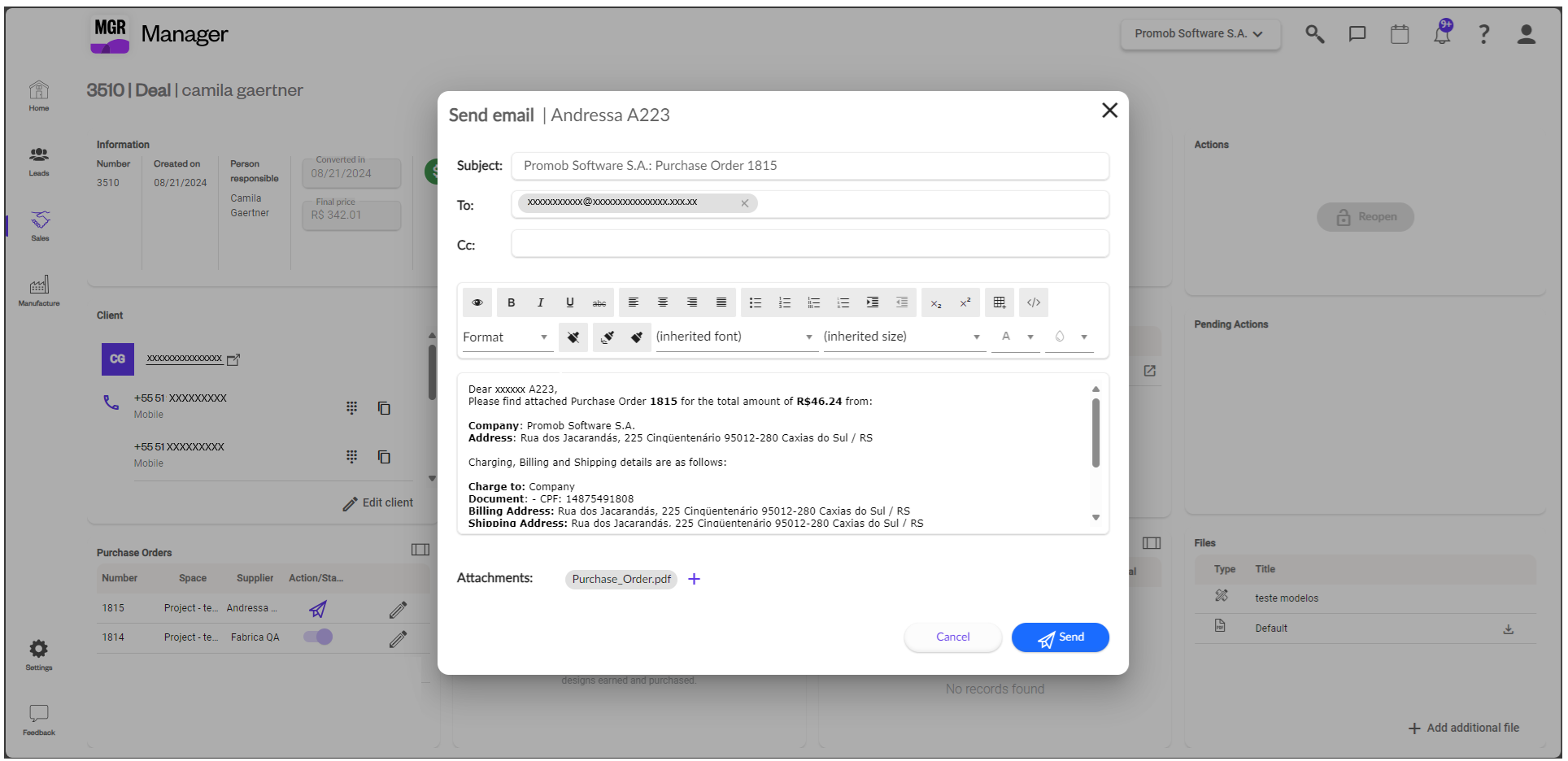Image resolution: width=1568 pixels, height=761 pixels.
Task: Download the Default file
Action: [1509, 629]
